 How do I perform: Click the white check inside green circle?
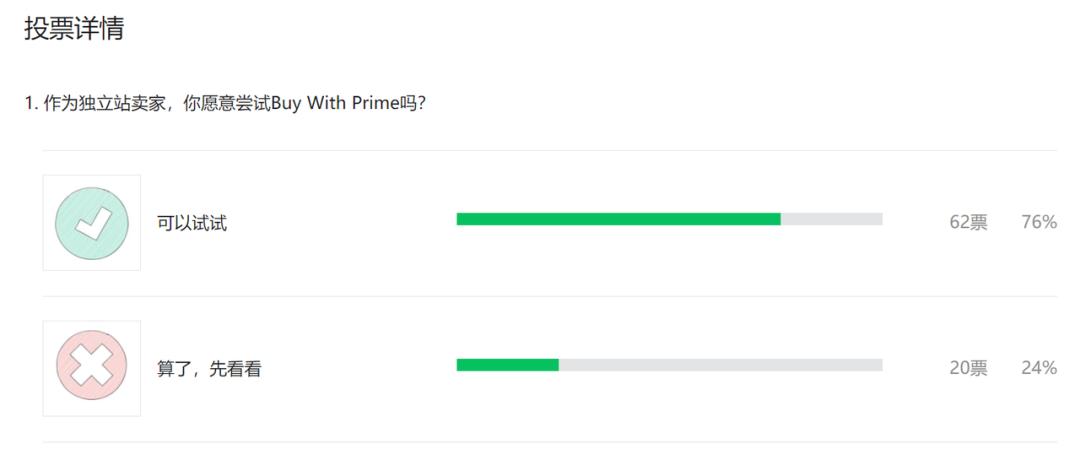click(94, 224)
